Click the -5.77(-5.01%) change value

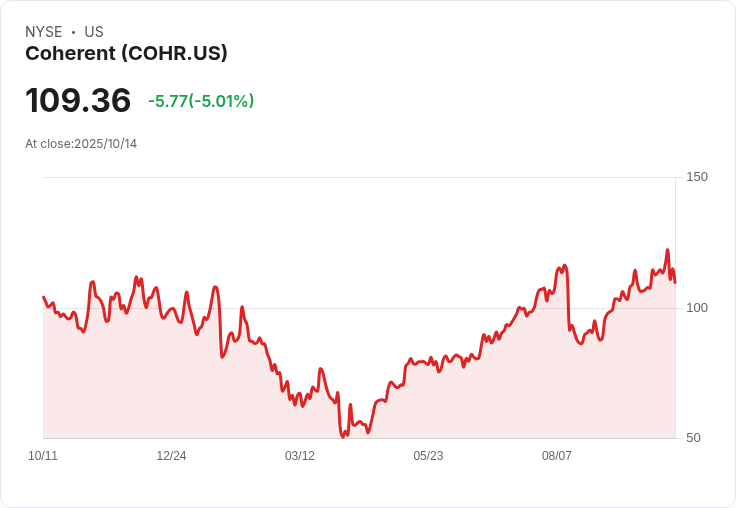(x=201, y=101)
